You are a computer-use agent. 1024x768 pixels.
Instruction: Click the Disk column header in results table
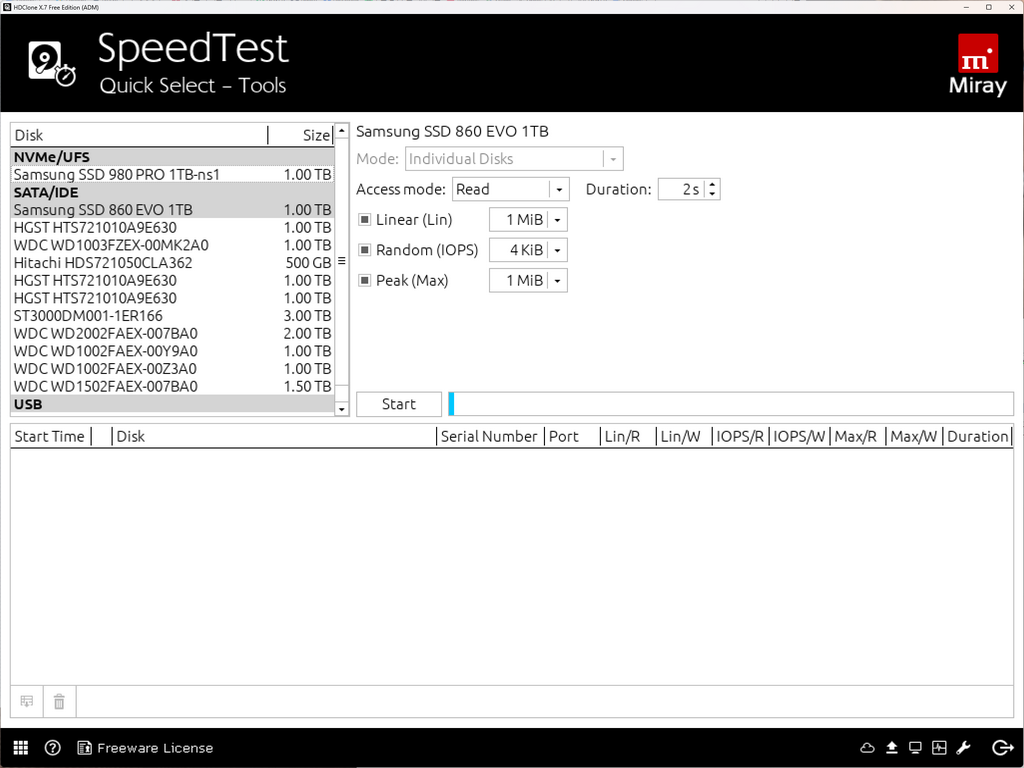(274, 436)
